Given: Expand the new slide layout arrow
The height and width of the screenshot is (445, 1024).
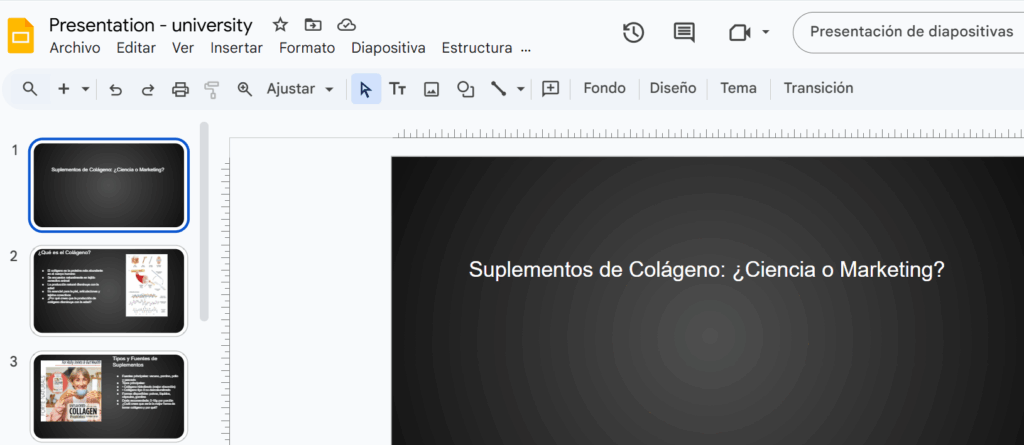Looking at the screenshot, I should pyautogui.click(x=86, y=89).
